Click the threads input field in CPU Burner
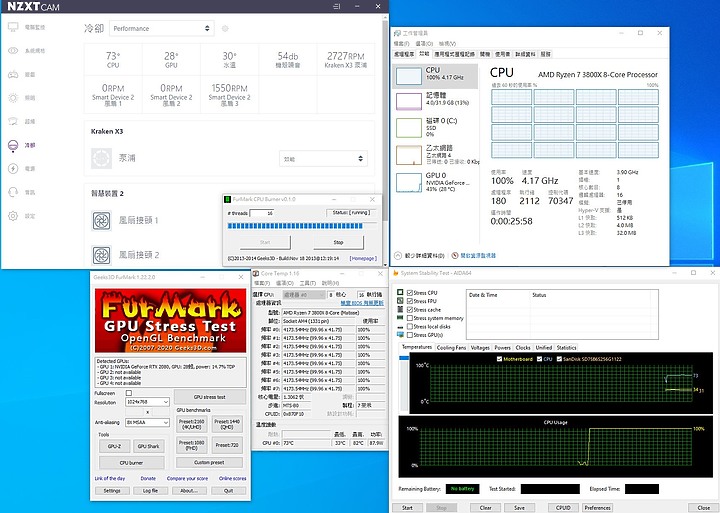Image resolution: width=720 pixels, height=513 pixels. point(262,213)
